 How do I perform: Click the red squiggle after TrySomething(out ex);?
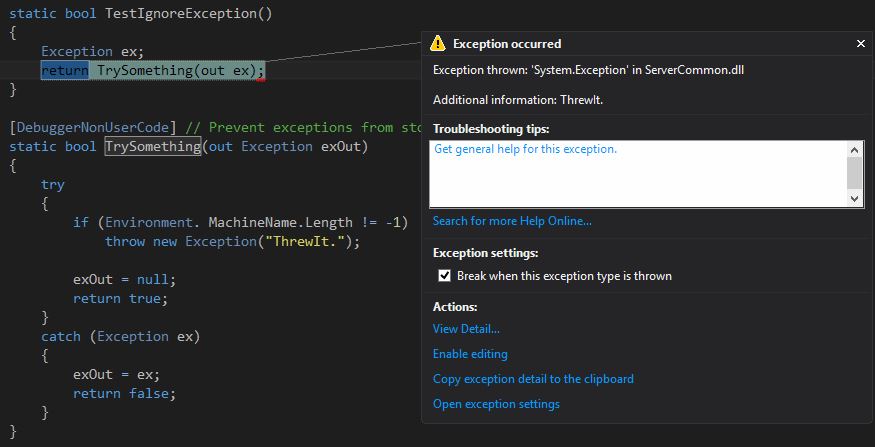click(261, 80)
